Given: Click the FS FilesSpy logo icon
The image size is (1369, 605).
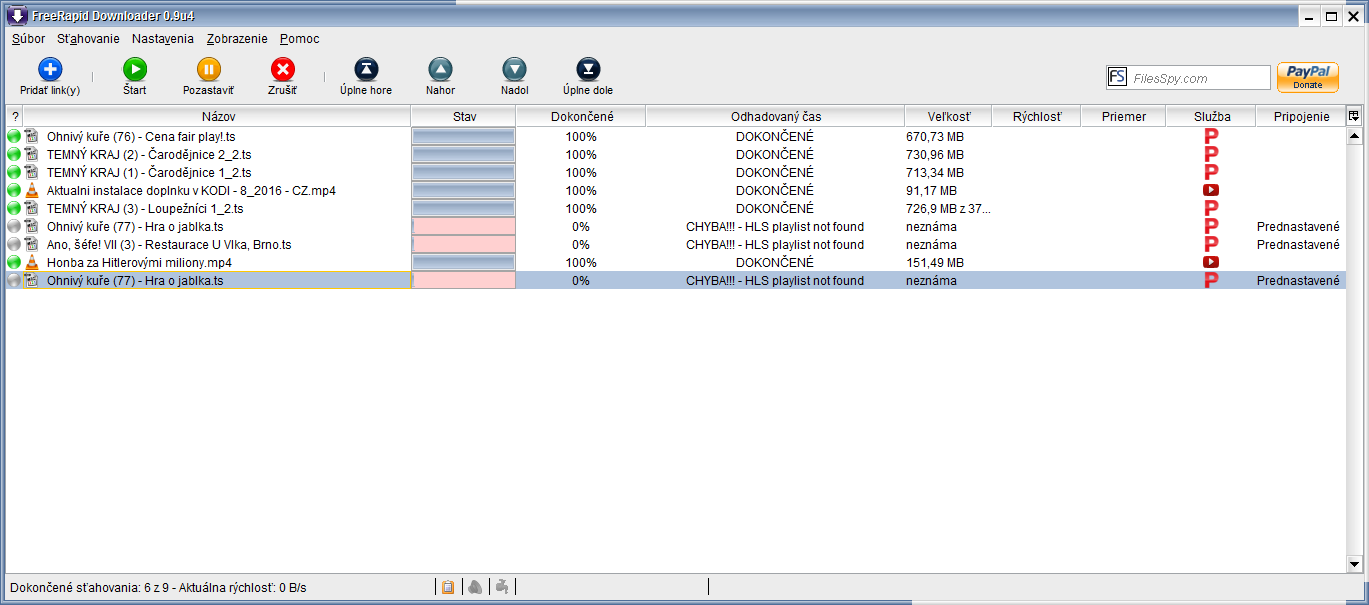Looking at the screenshot, I should [1117, 78].
